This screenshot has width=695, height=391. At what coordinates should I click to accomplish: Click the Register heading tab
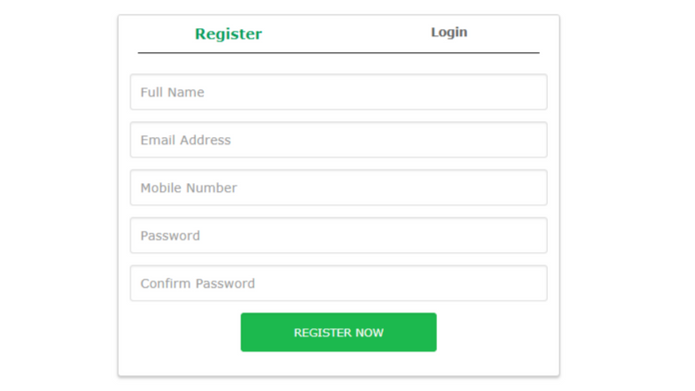coord(228,34)
